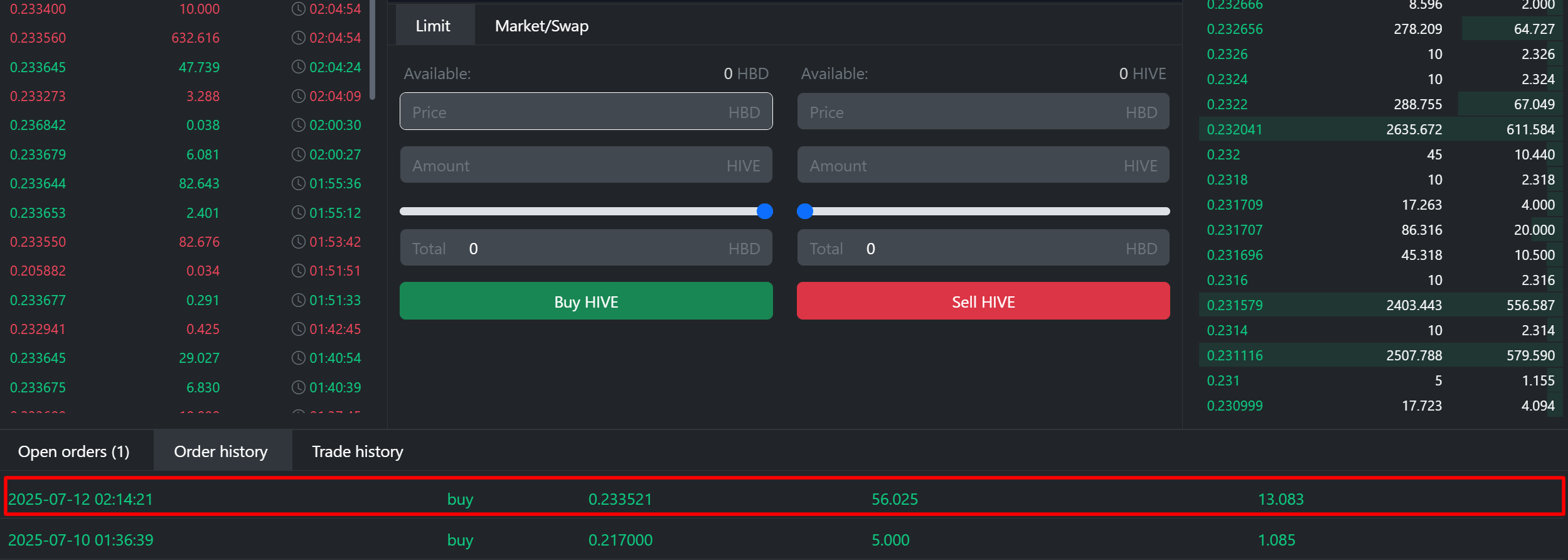The image size is (1568, 560).
Task: Click the 0.232941 trade price
Action: 38,329
